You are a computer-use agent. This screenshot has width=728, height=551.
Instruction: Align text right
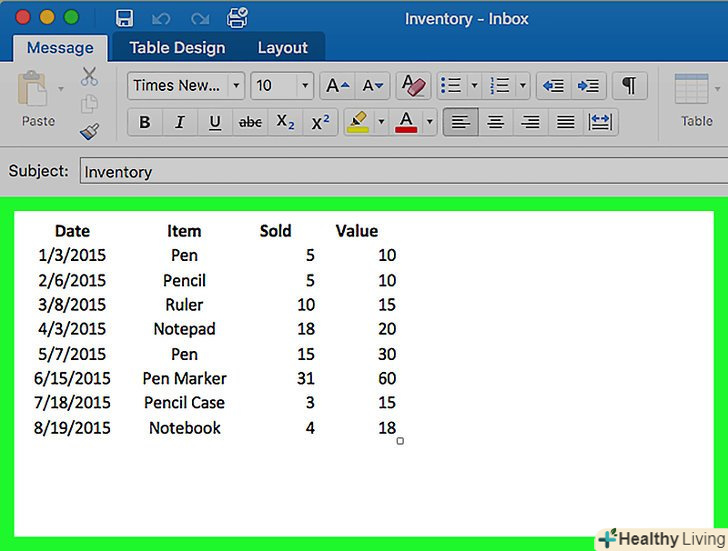[530, 122]
